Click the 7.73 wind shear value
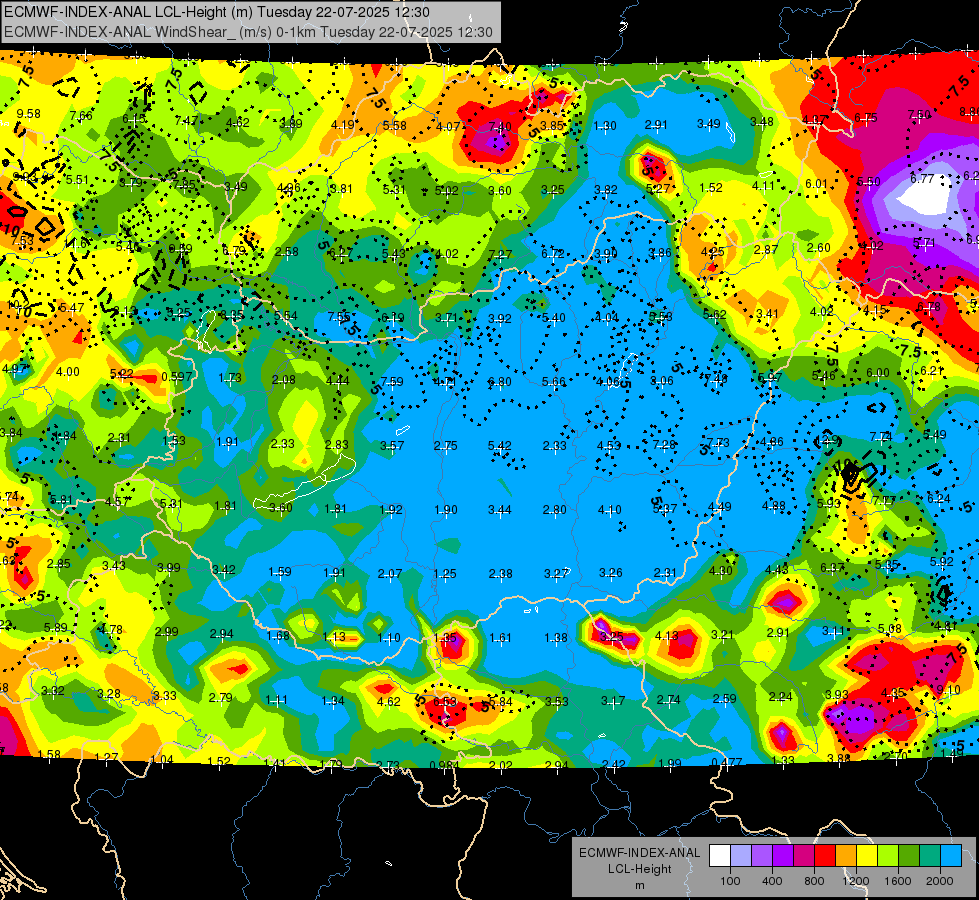Viewport: 979px width, 900px height. pyautogui.click(x=718, y=442)
